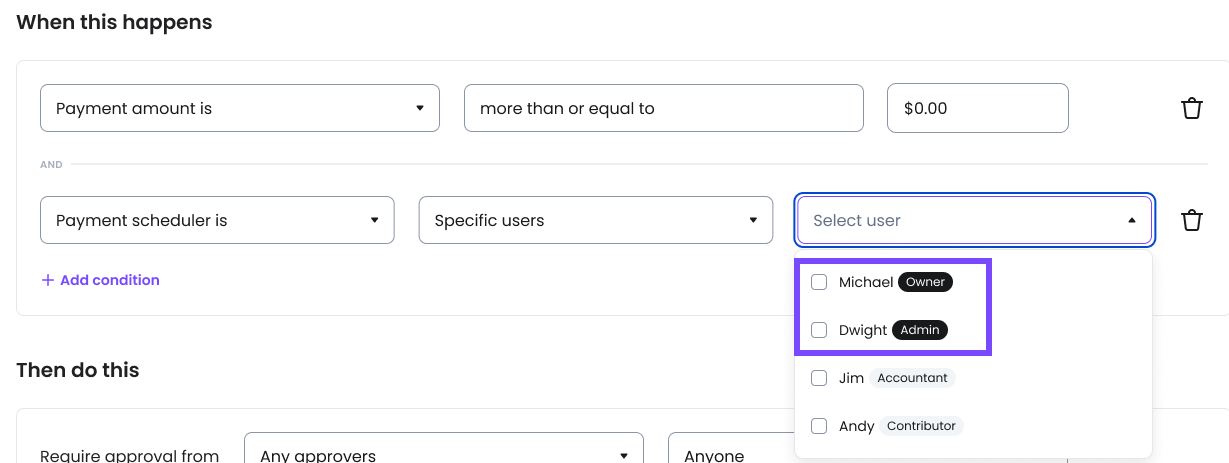Image resolution: width=1229 pixels, height=463 pixels.
Task: Click the Owner badge next to Michael
Action: coord(925,282)
